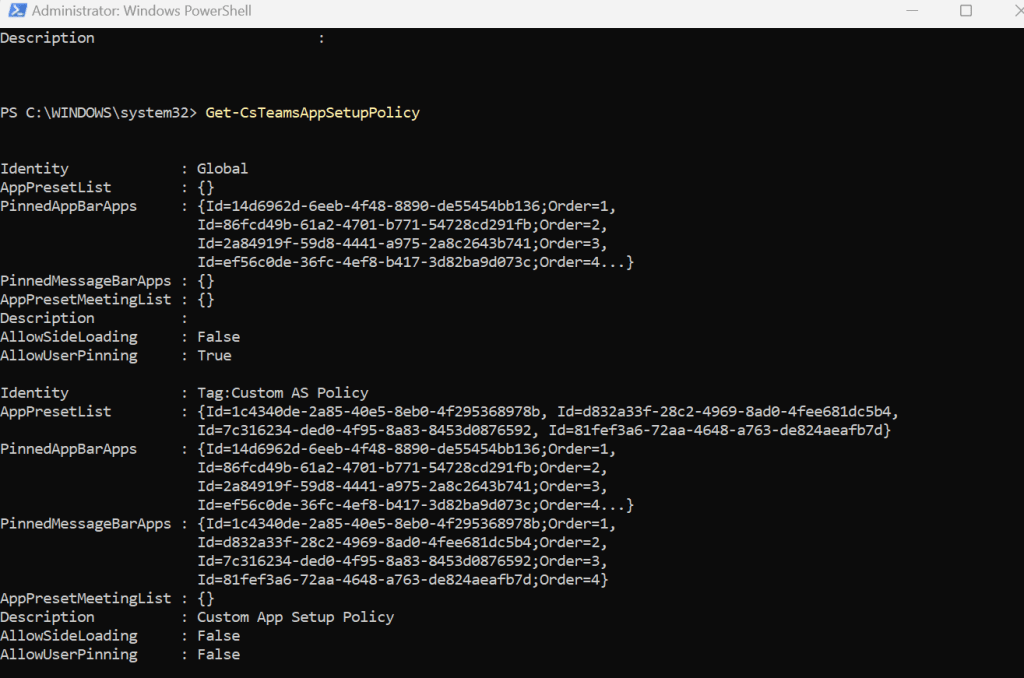Click the PowerShell icon in title bar
This screenshot has height=678, width=1024.
click(14, 11)
